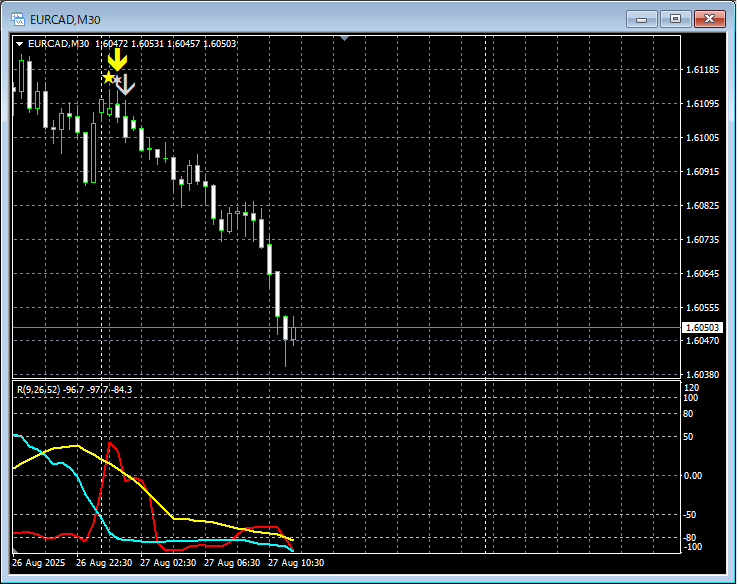Click price scale value 1.60555
Image resolution: width=738 pixels, height=584 pixels.
pos(703,307)
